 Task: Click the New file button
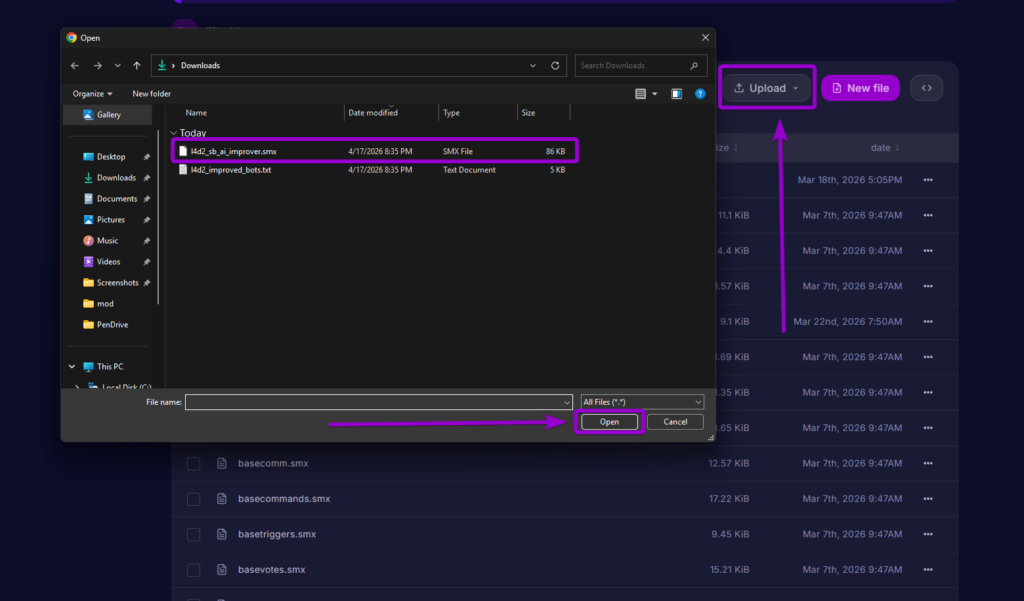(860, 87)
